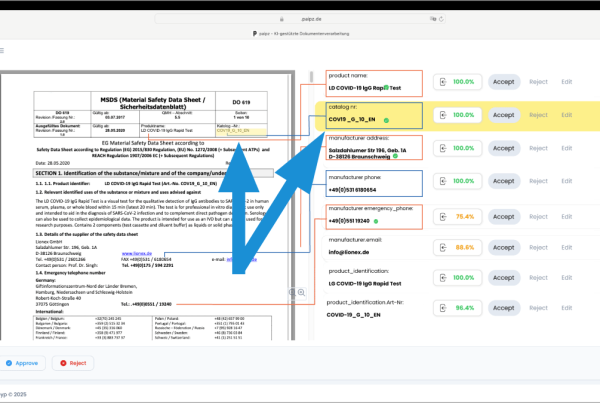Reject the manufacturer phone value
The height and width of the screenshot is (403, 600).
click(538, 181)
